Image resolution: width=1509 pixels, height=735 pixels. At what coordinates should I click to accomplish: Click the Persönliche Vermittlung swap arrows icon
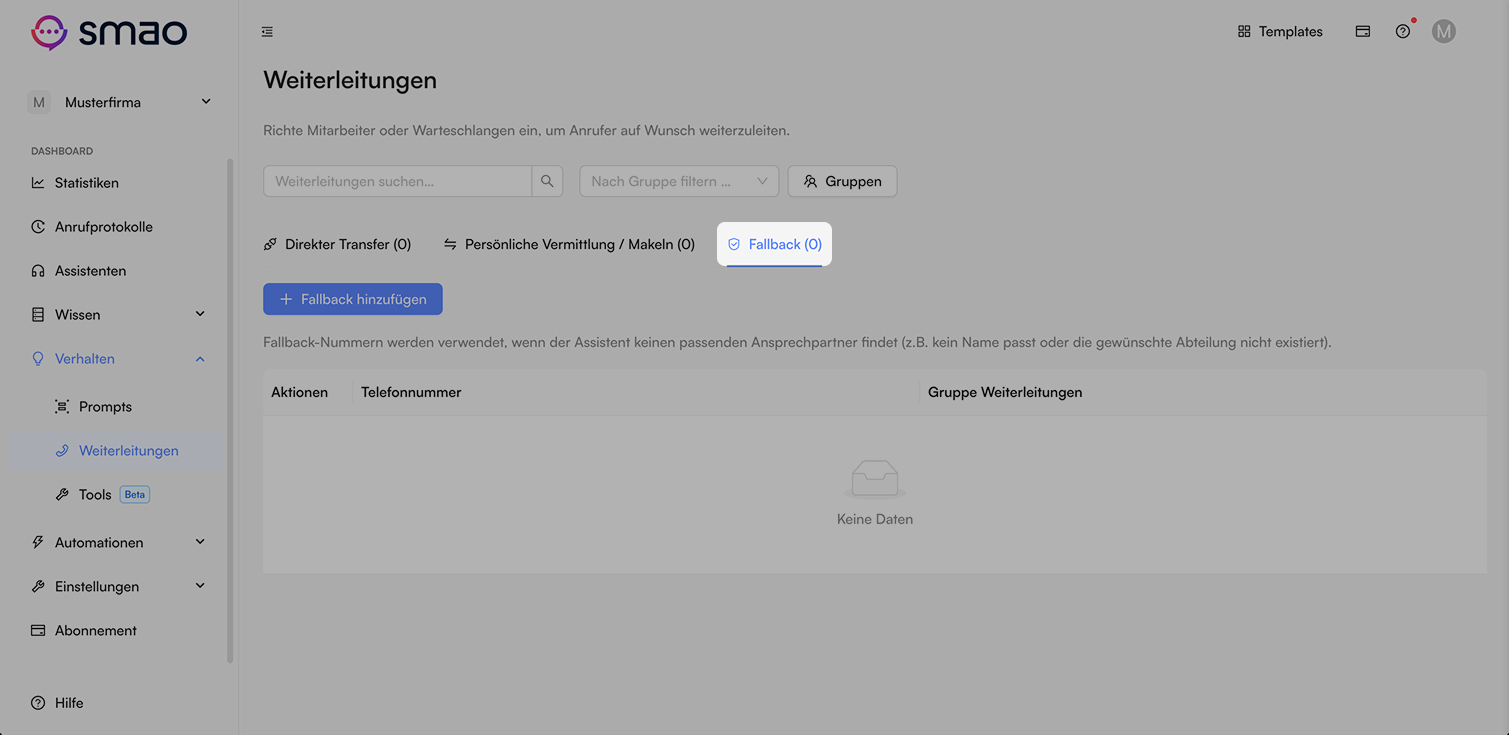point(450,244)
